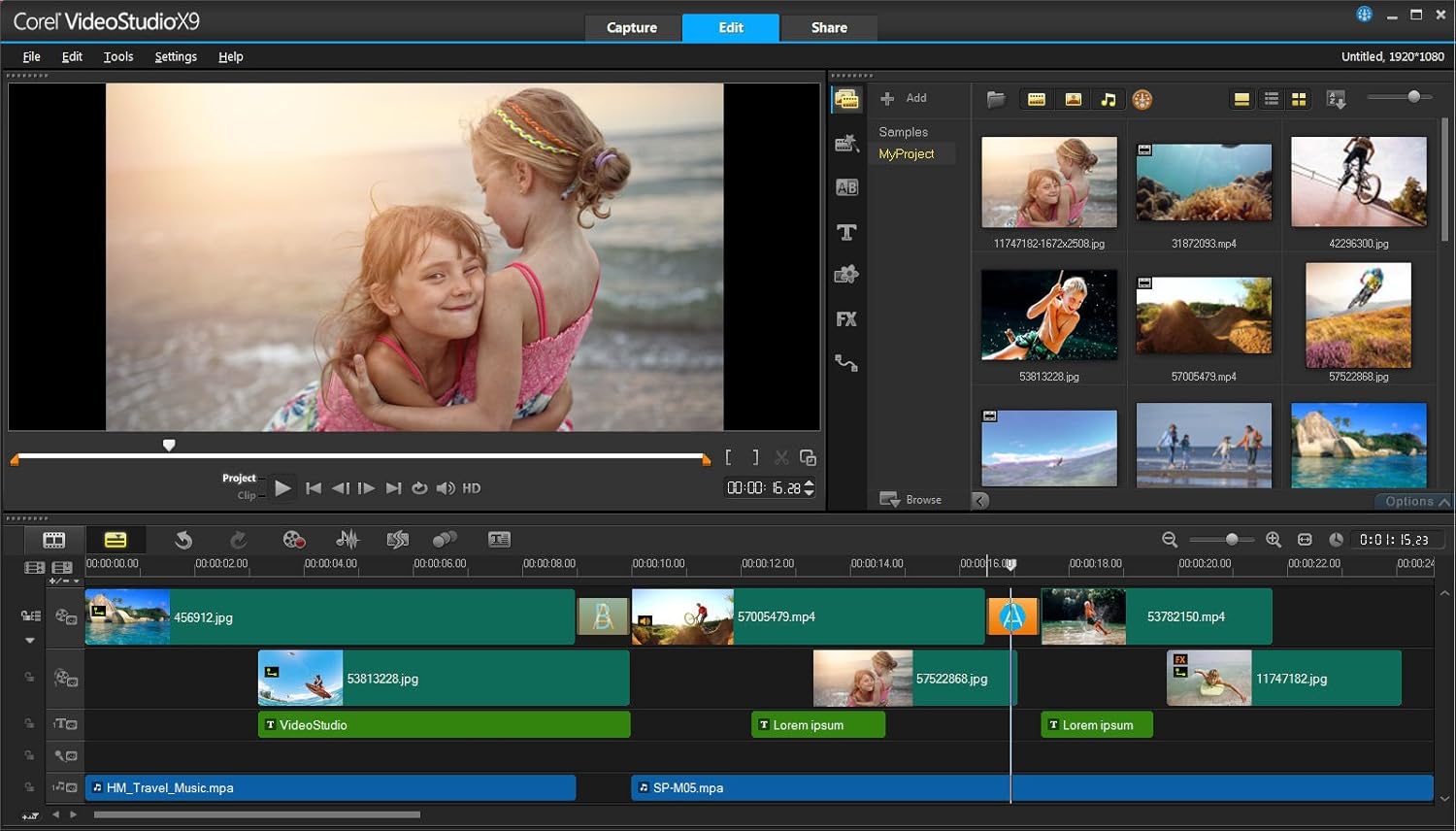Adjust the timeline zoom slider
The height and width of the screenshot is (831, 1456).
pos(1231,540)
